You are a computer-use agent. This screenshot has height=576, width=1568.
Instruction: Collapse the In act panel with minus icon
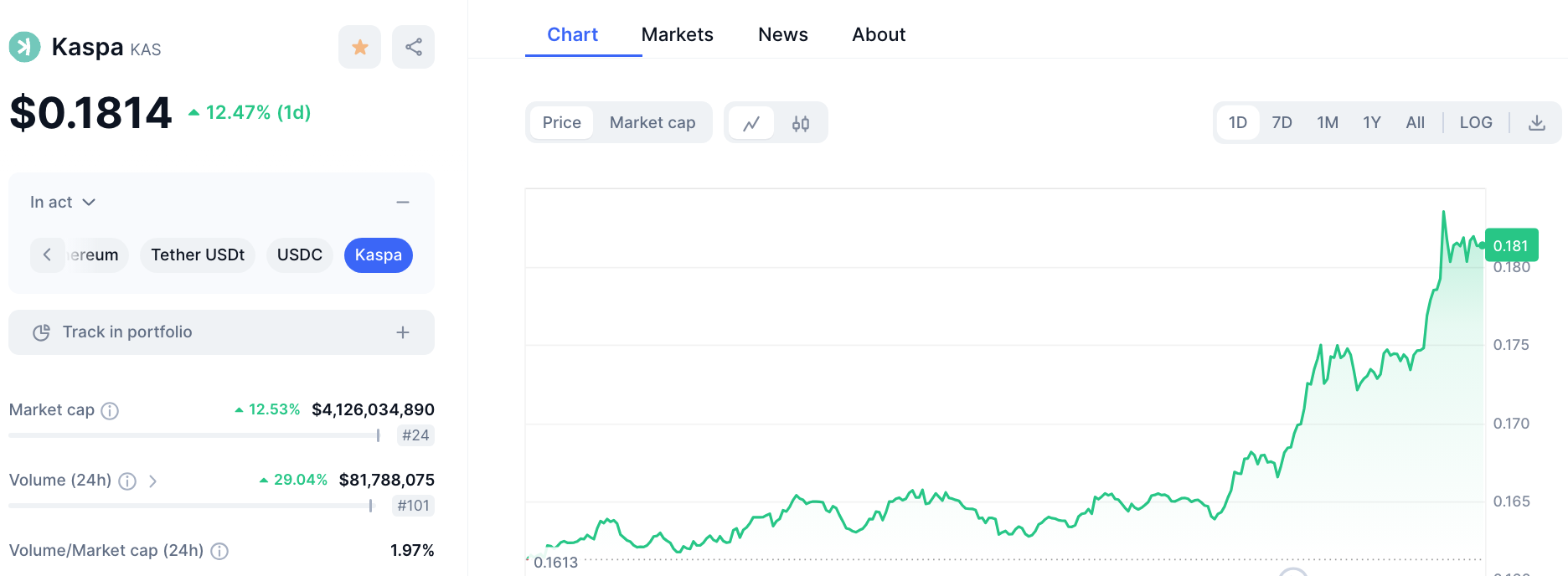coord(403,203)
